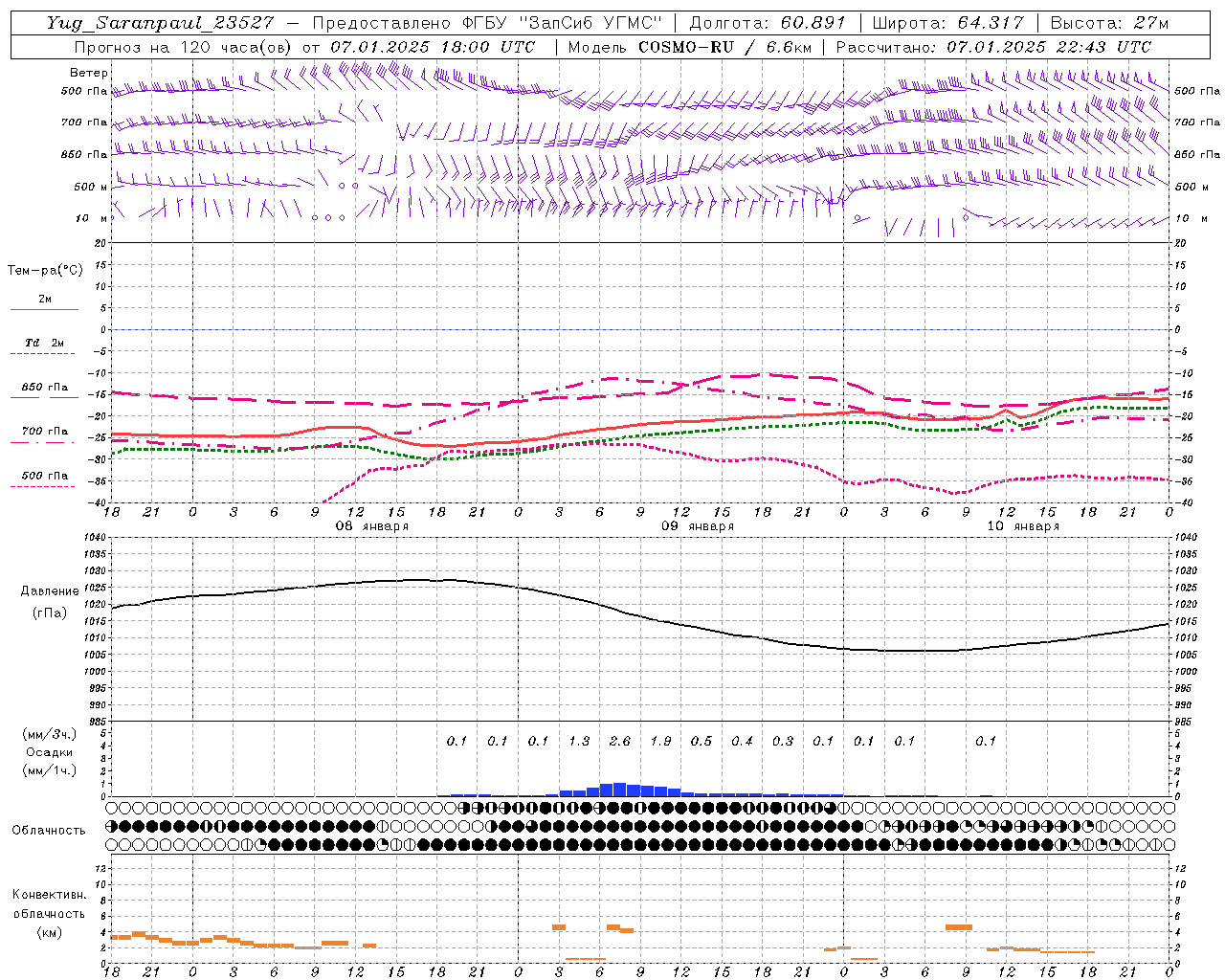Click the "08 января" date label
The image size is (1225, 980).
click(371, 526)
